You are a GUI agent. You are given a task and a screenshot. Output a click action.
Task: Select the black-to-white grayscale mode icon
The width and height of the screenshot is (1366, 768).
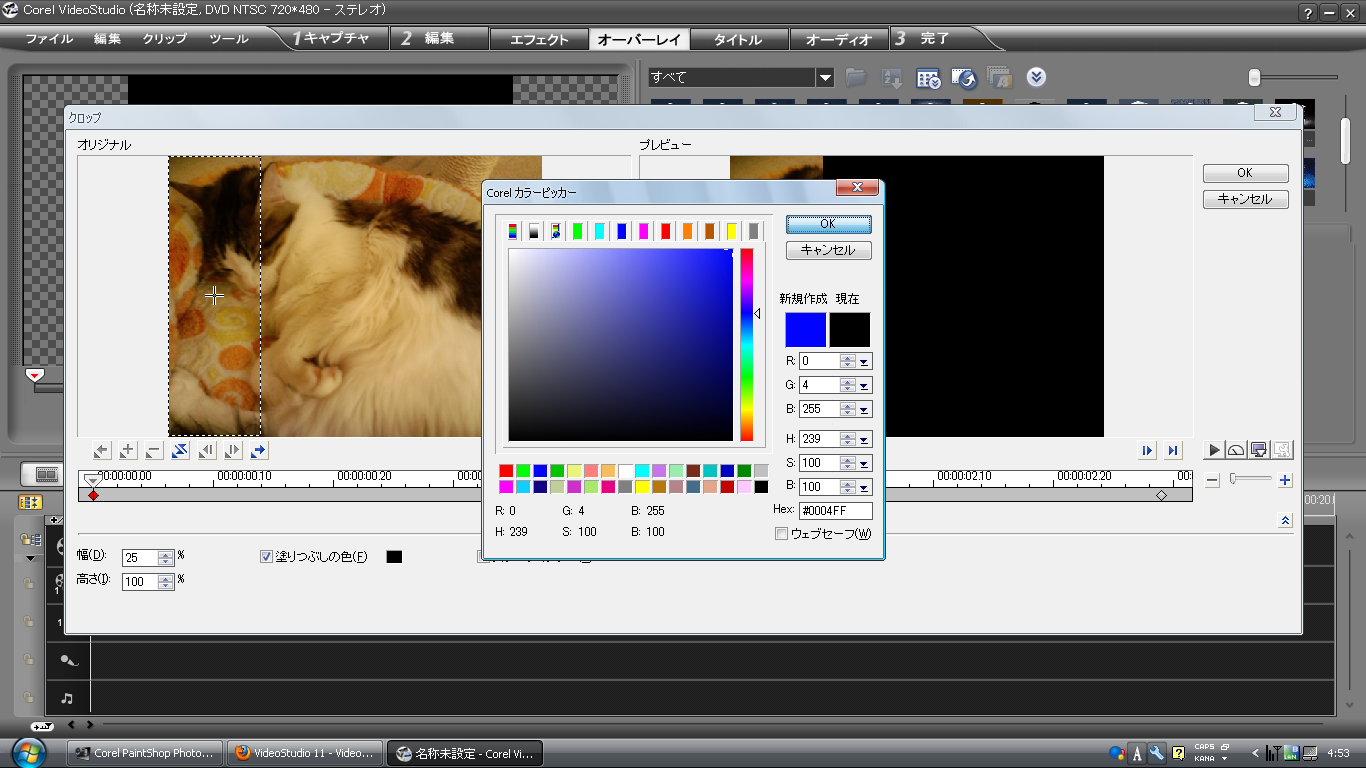(534, 231)
